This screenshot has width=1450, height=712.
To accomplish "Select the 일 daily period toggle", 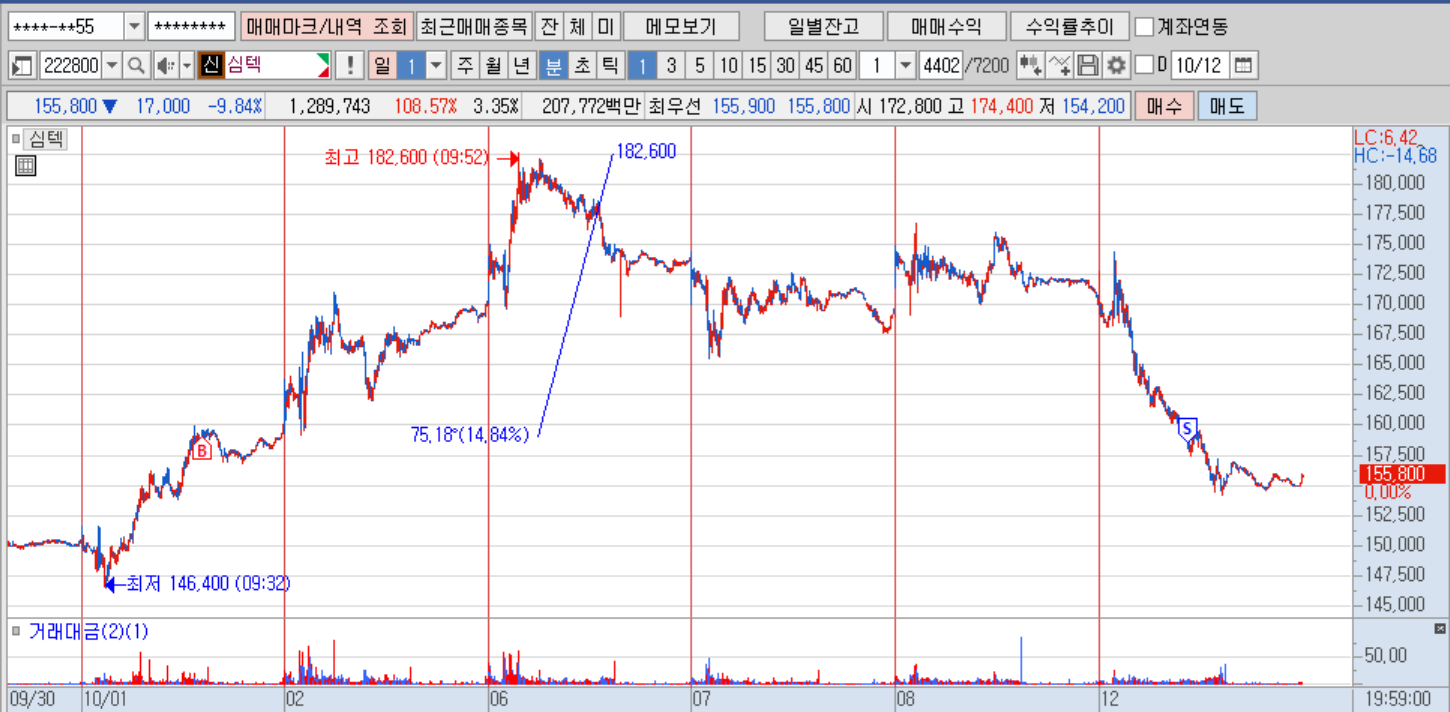I will coord(382,66).
